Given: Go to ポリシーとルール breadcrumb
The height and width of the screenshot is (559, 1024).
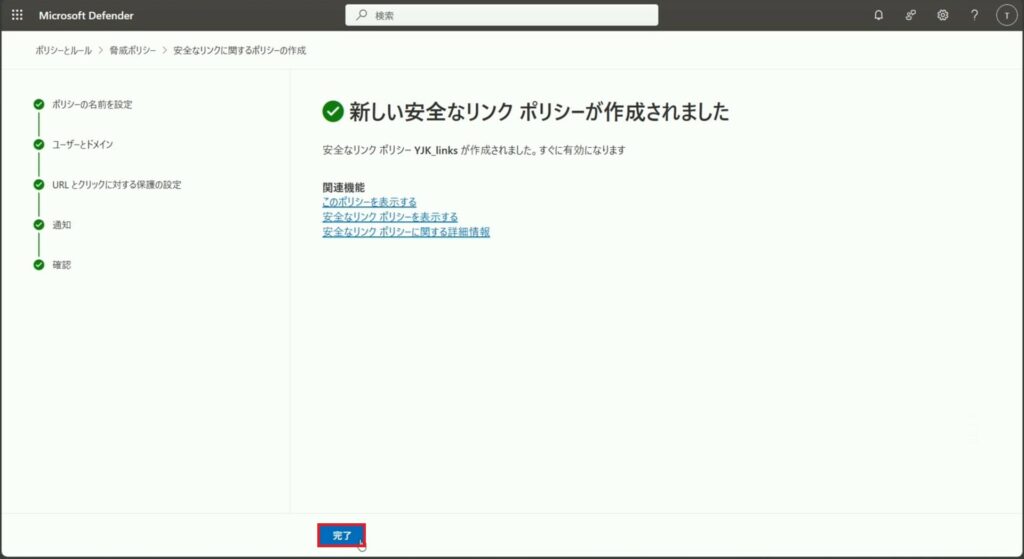Looking at the screenshot, I should tap(63, 50).
